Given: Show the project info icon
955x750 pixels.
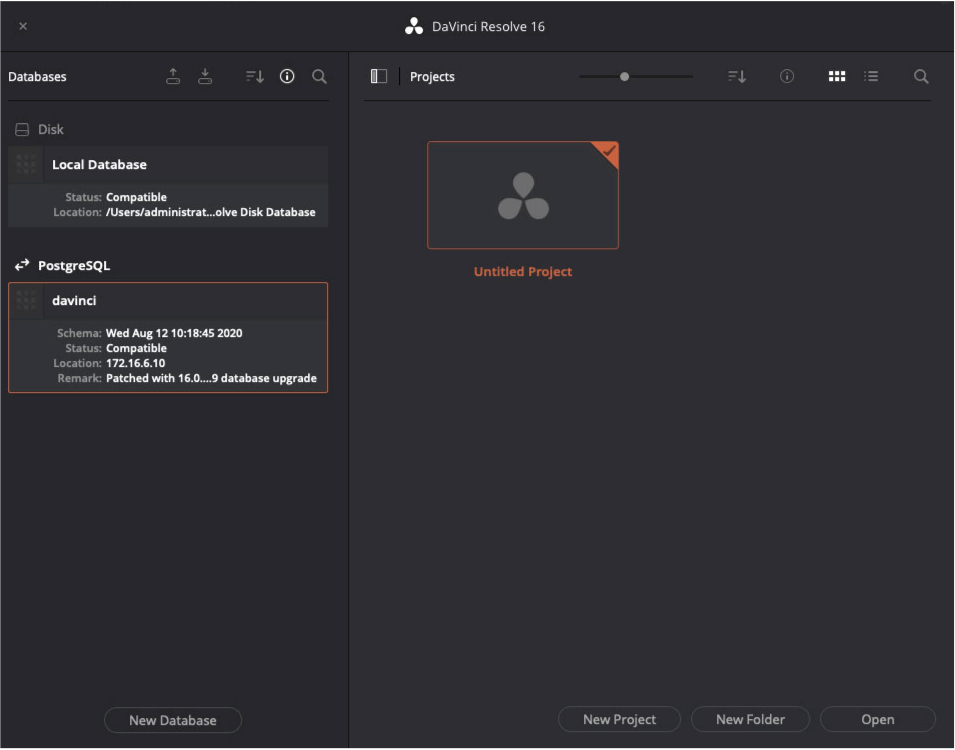Looking at the screenshot, I should (787, 76).
